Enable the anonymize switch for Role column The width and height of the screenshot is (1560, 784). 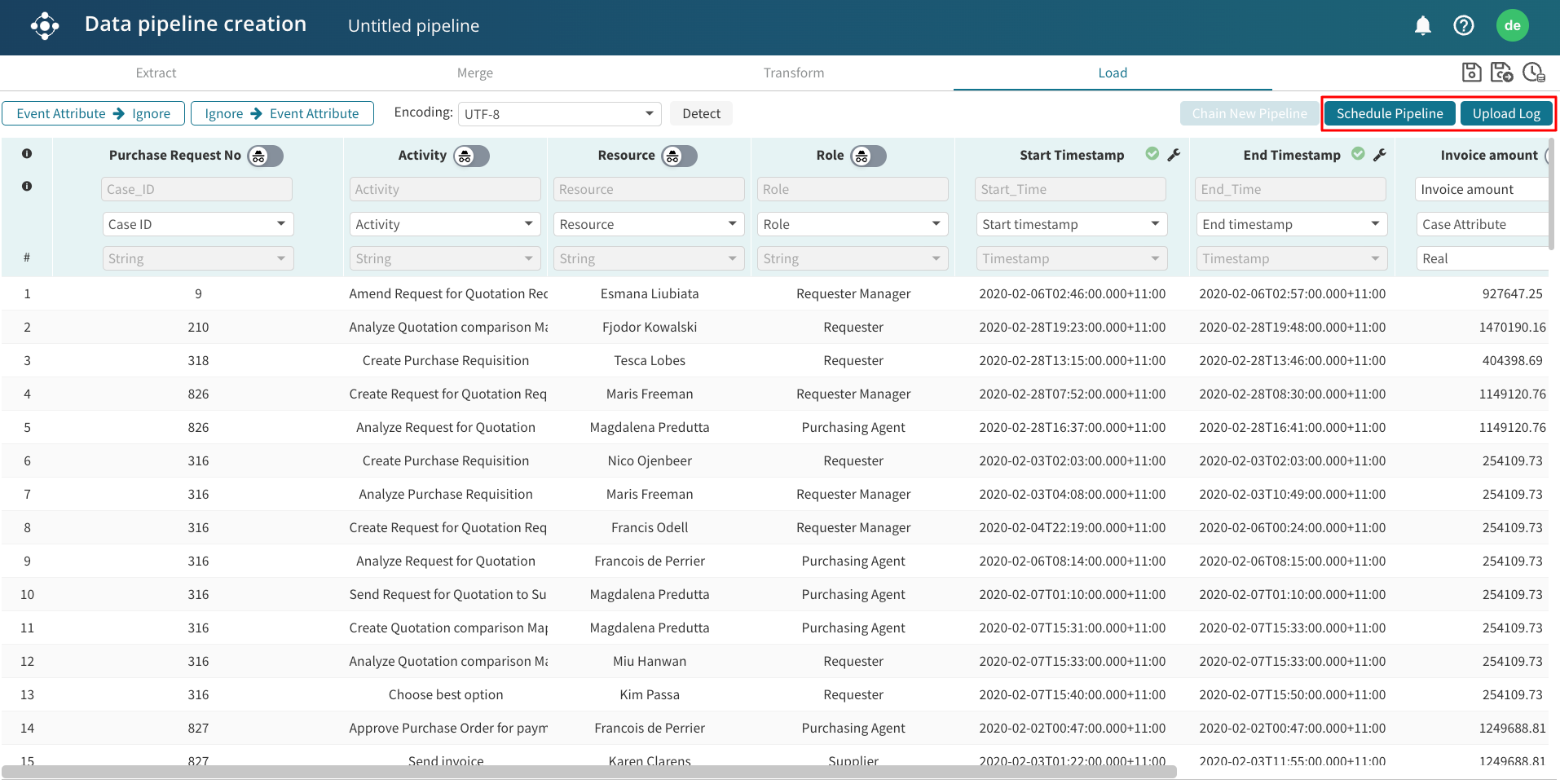tap(868, 156)
